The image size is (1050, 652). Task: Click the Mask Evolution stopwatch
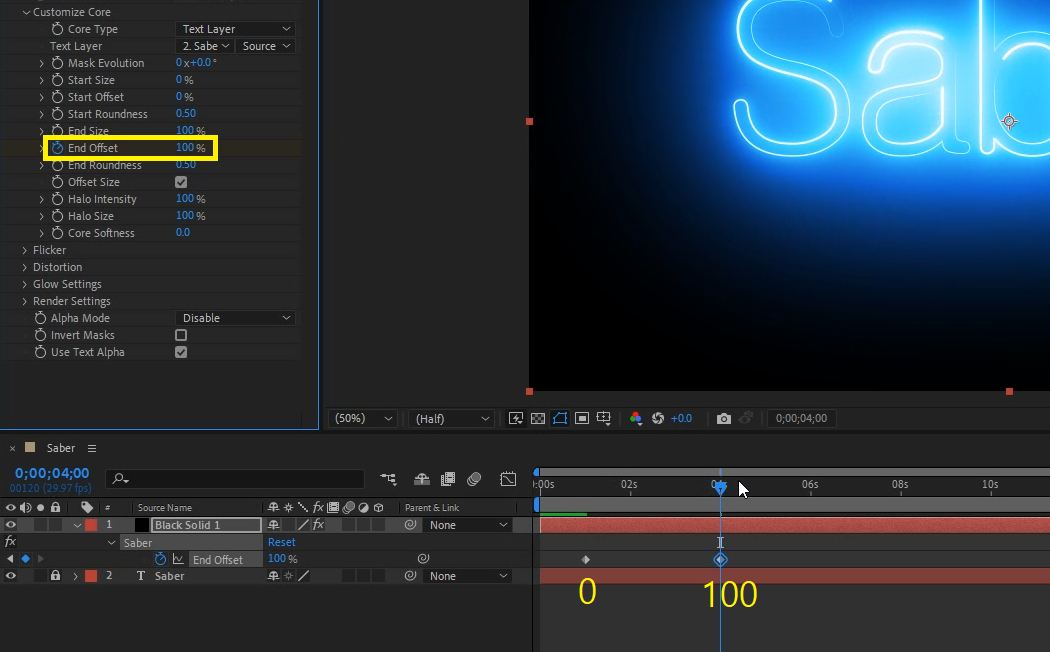pyautogui.click(x=58, y=63)
